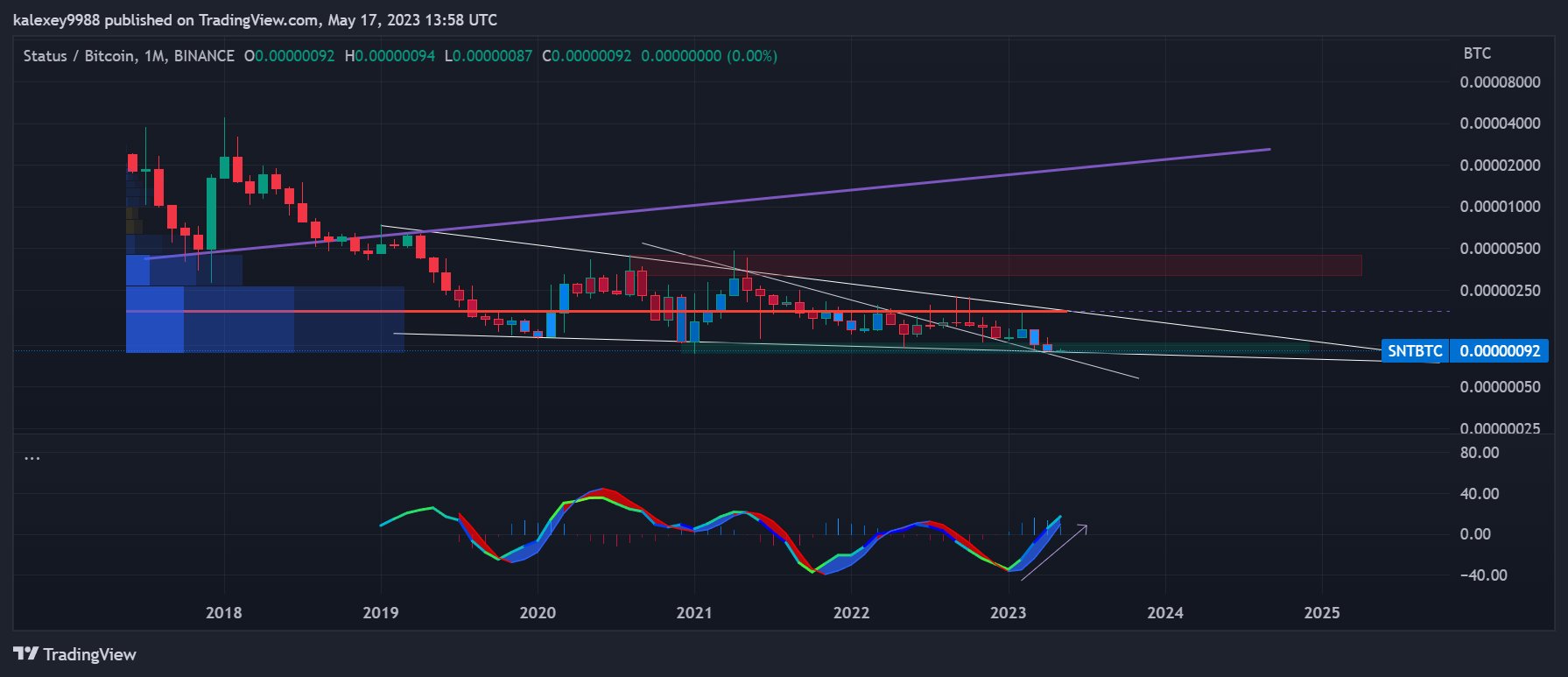Click the 2025 label on time axis
This screenshot has width=1568, height=677.
tap(1322, 613)
